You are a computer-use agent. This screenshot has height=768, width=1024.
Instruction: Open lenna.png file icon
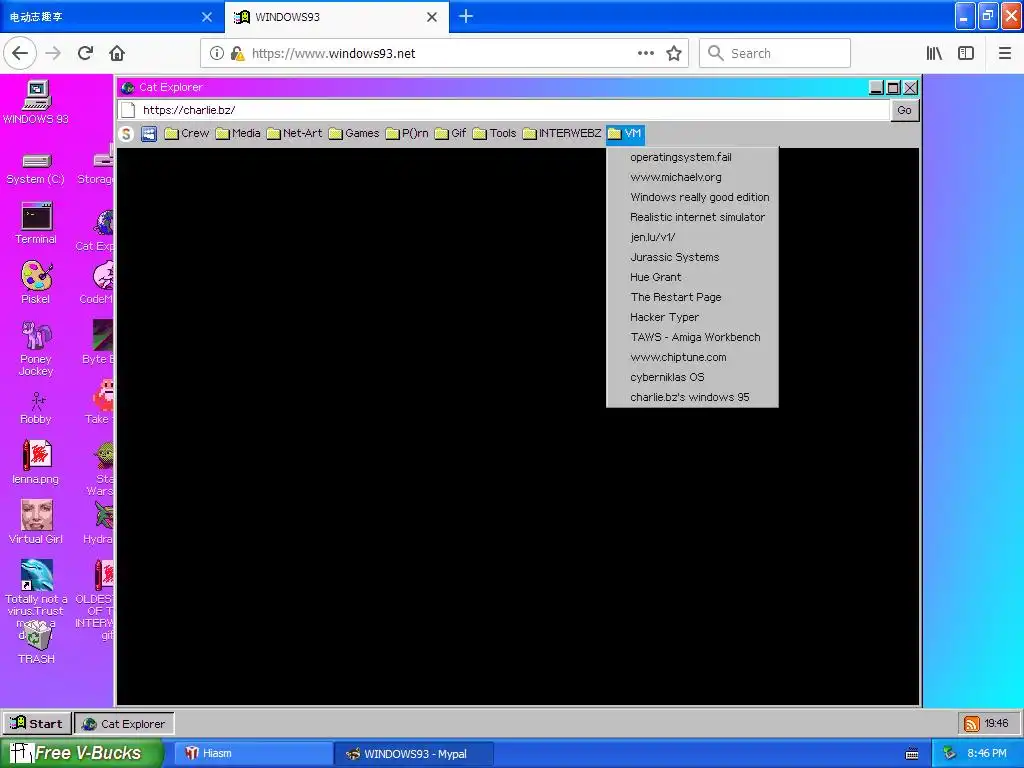coord(36,462)
